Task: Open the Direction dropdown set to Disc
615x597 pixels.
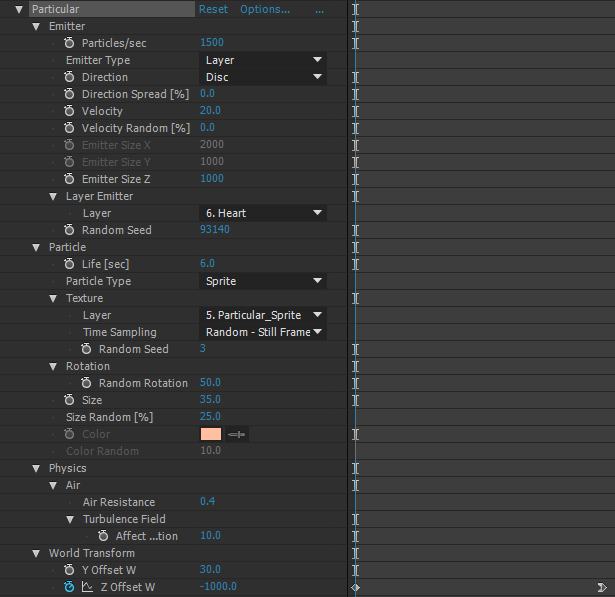Action: click(263, 77)
